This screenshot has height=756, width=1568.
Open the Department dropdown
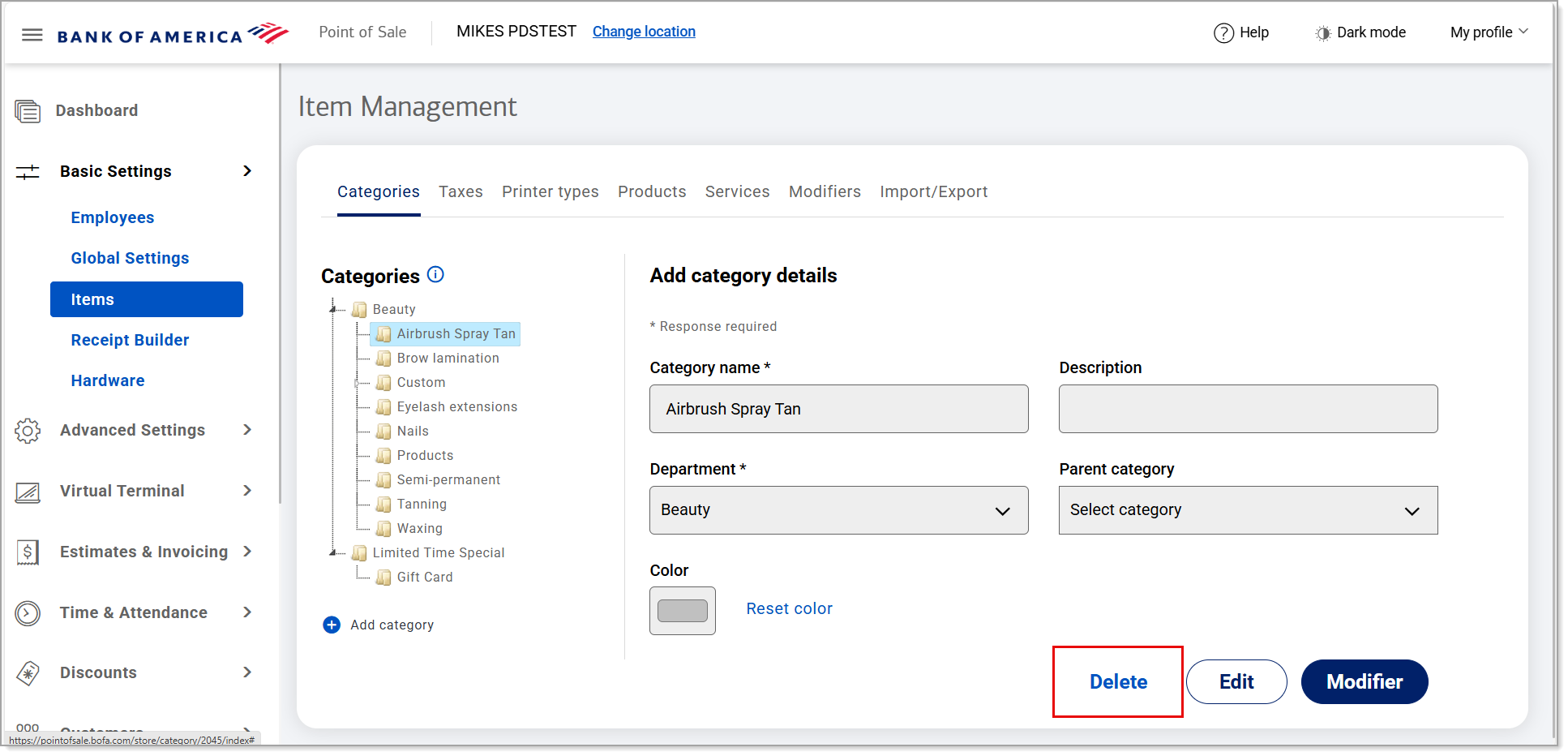click(x=838, y=510)
